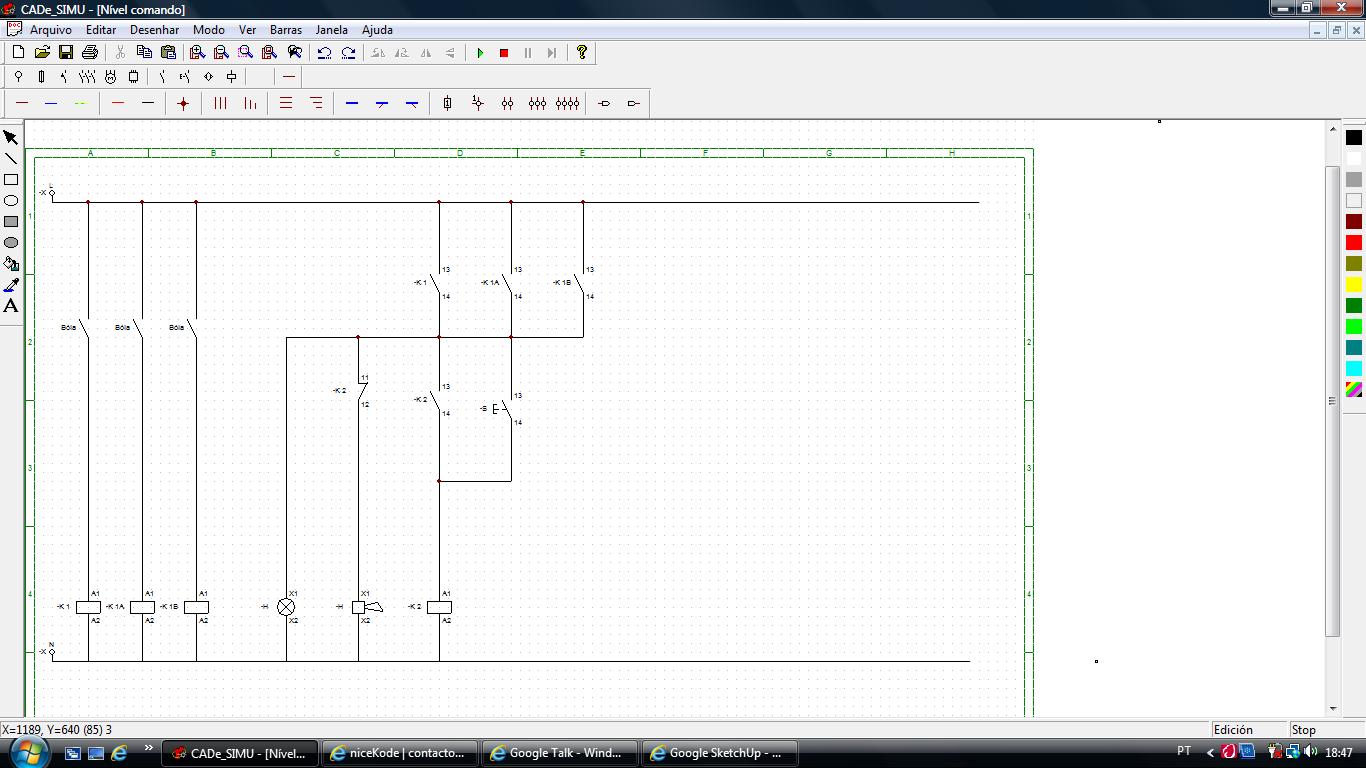This screenshot has width=1366, height=768.
Task: Open a file with the folder icon
Action: click(42, 52)
